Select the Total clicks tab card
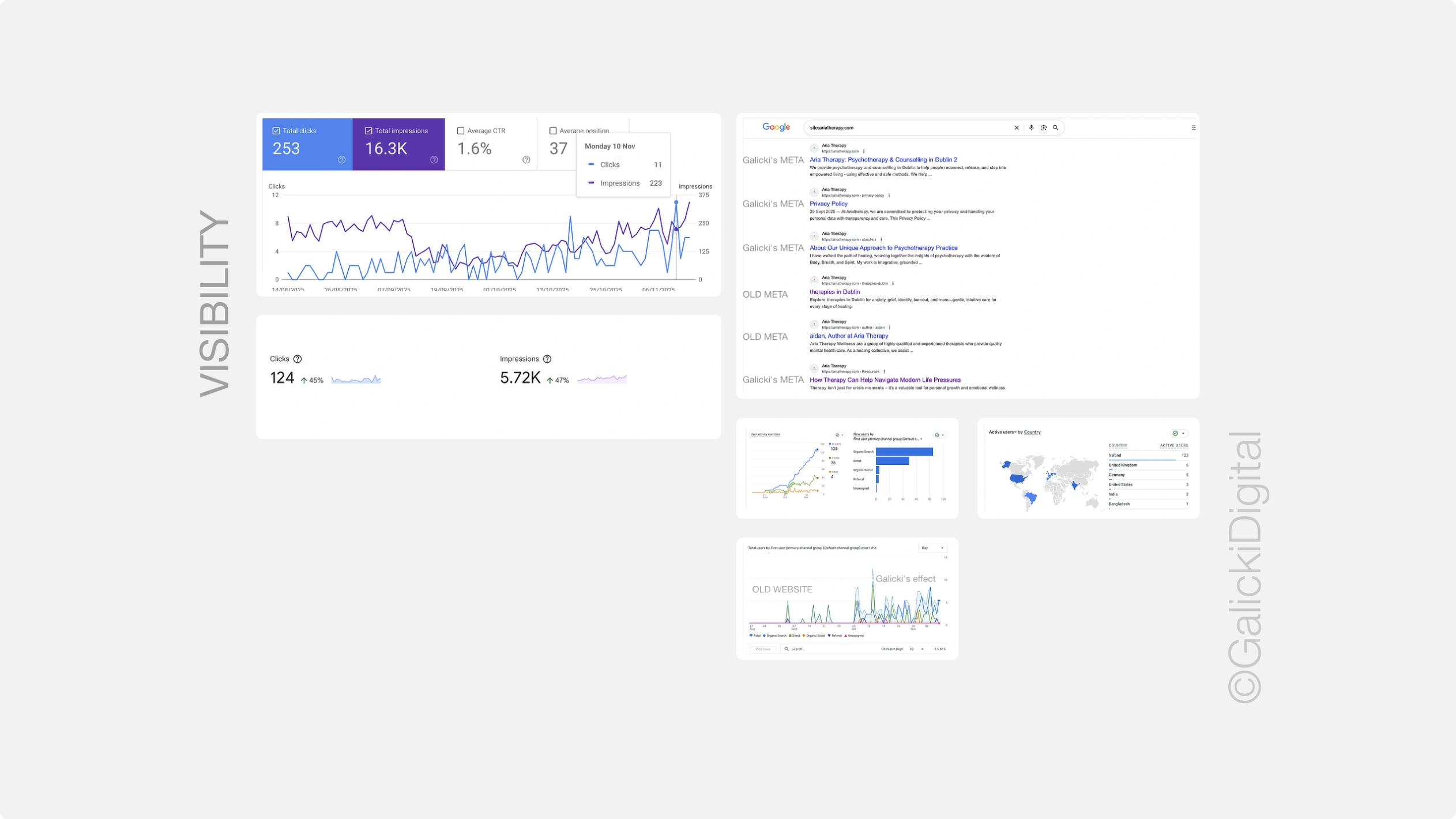Viewport: 1456px width, 819px height. click(x=306, y=144)
